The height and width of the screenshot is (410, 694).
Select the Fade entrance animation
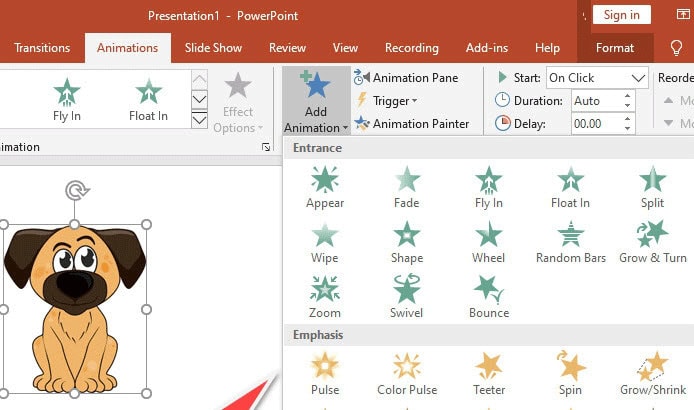407,187
